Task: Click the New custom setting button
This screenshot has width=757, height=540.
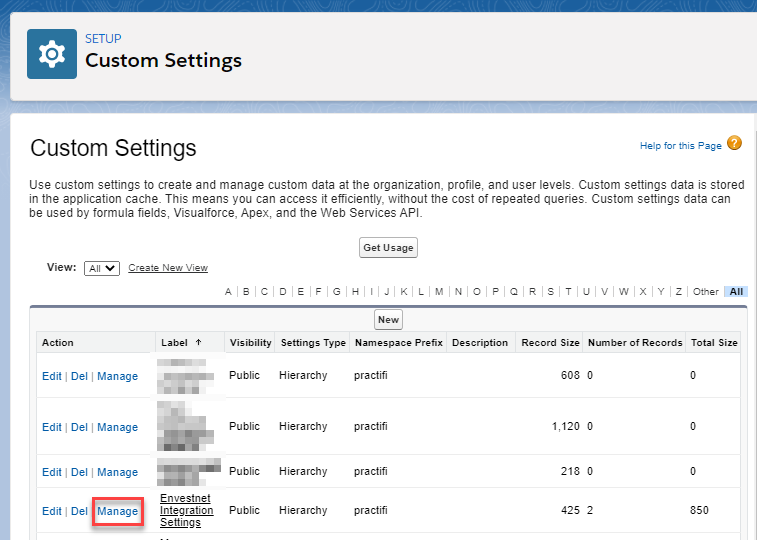Action: (x=388, y=319)
